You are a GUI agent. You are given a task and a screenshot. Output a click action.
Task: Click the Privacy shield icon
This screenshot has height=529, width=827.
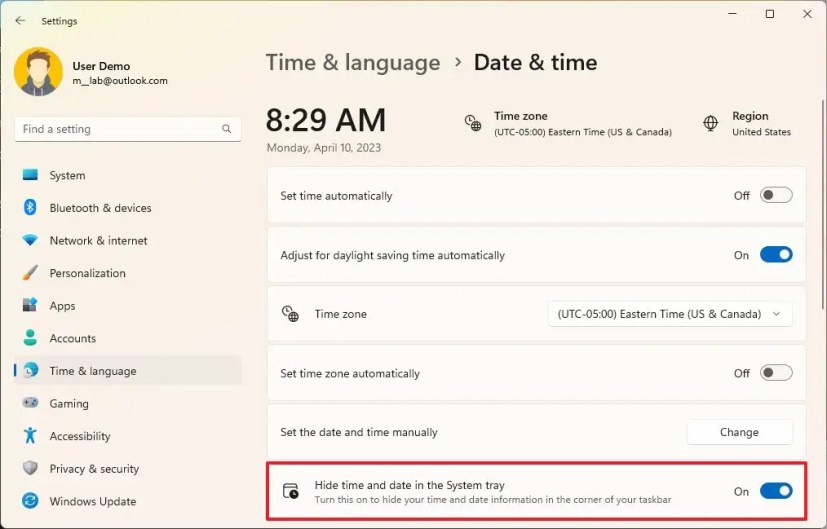(x=30, y=468)
